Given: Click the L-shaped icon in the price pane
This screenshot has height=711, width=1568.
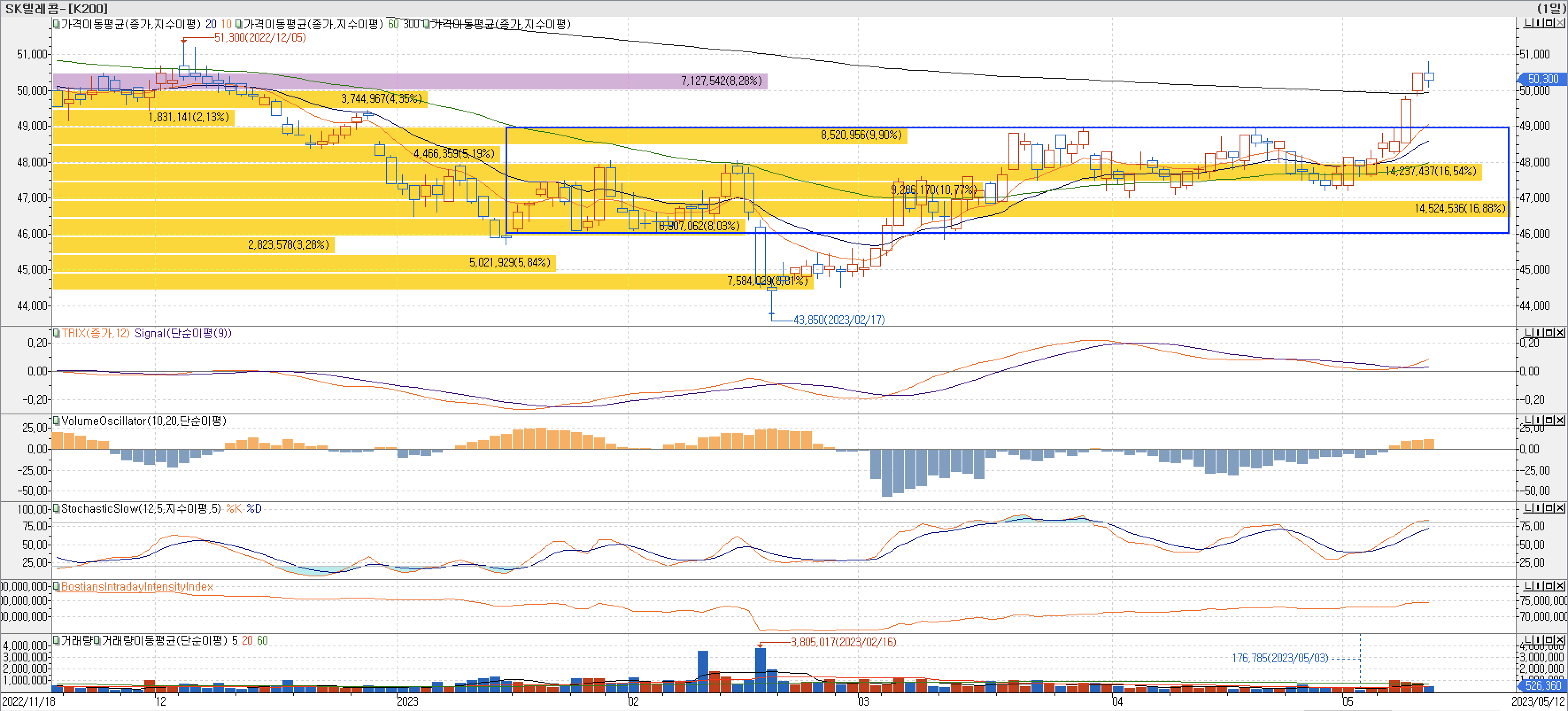Looking at the screenshot, I should [x=1529, y=23].
